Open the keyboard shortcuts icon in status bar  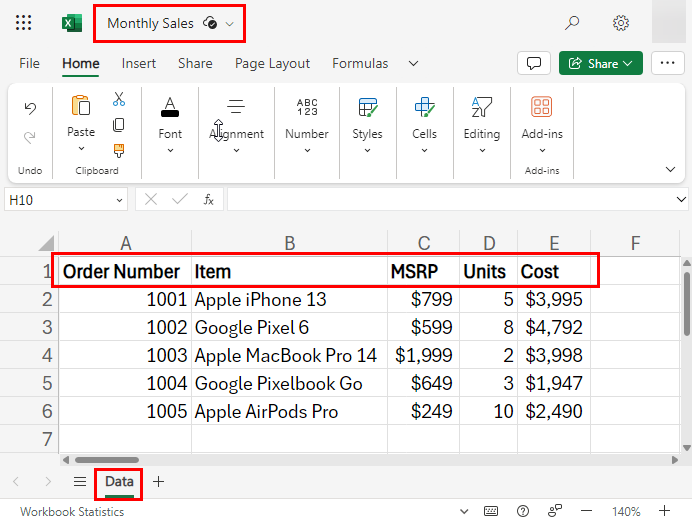[491, 511]
